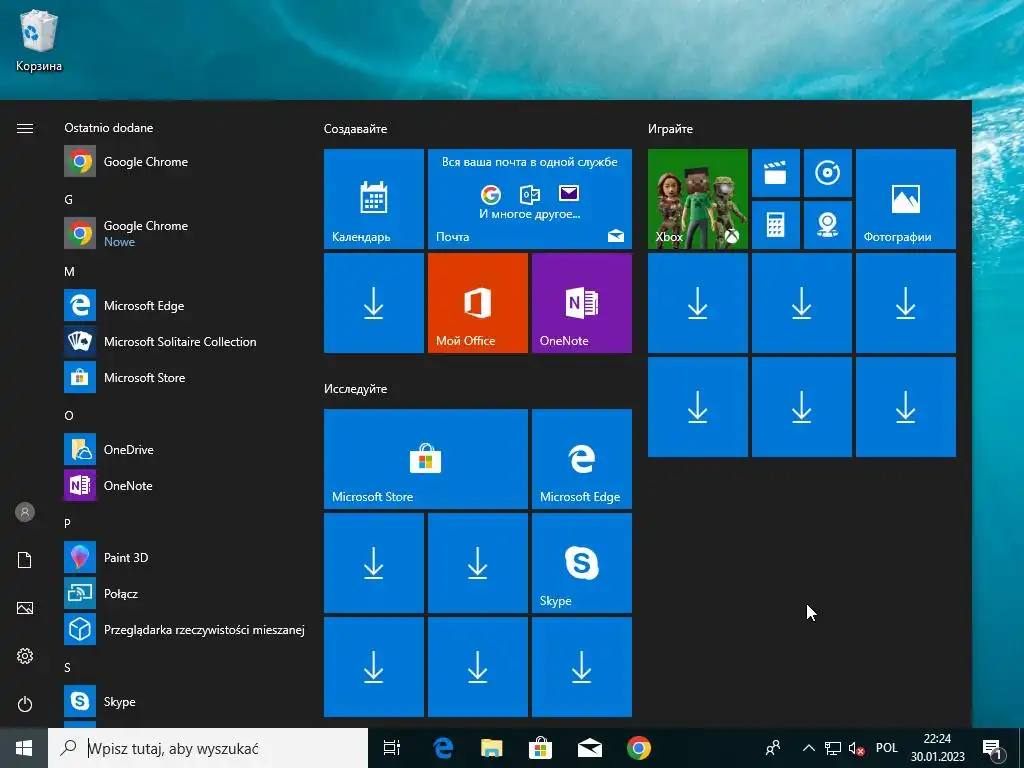Open Chrome from the taskbar
Viewport: 1024px width, 768px height.
click(639, 748)
